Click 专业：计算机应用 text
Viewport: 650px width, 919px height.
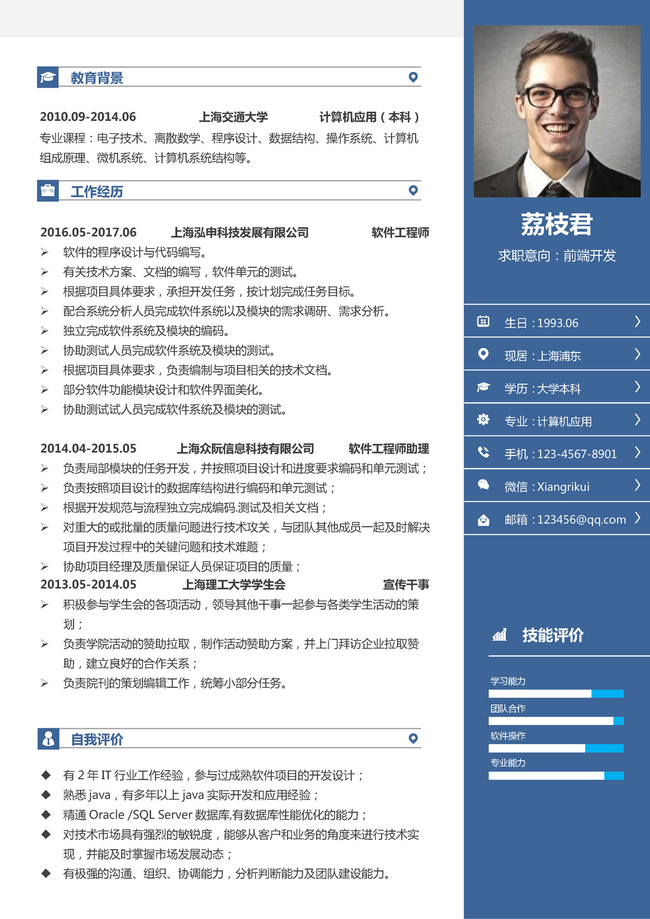tap(548, 421)
